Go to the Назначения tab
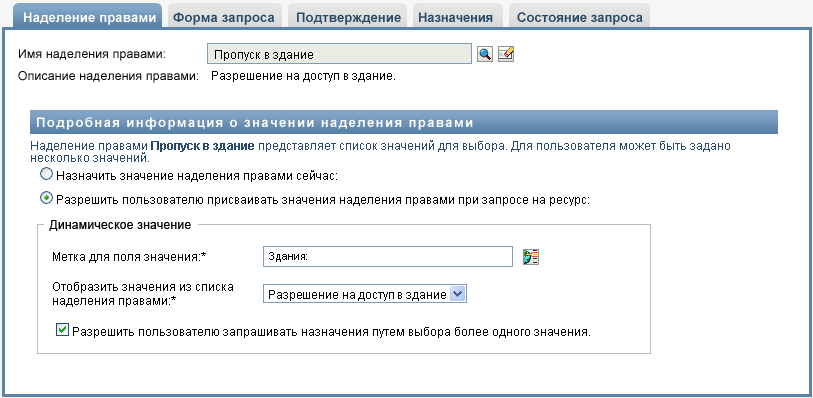Viewport: 813px width, 398px height. pos(455,18)
